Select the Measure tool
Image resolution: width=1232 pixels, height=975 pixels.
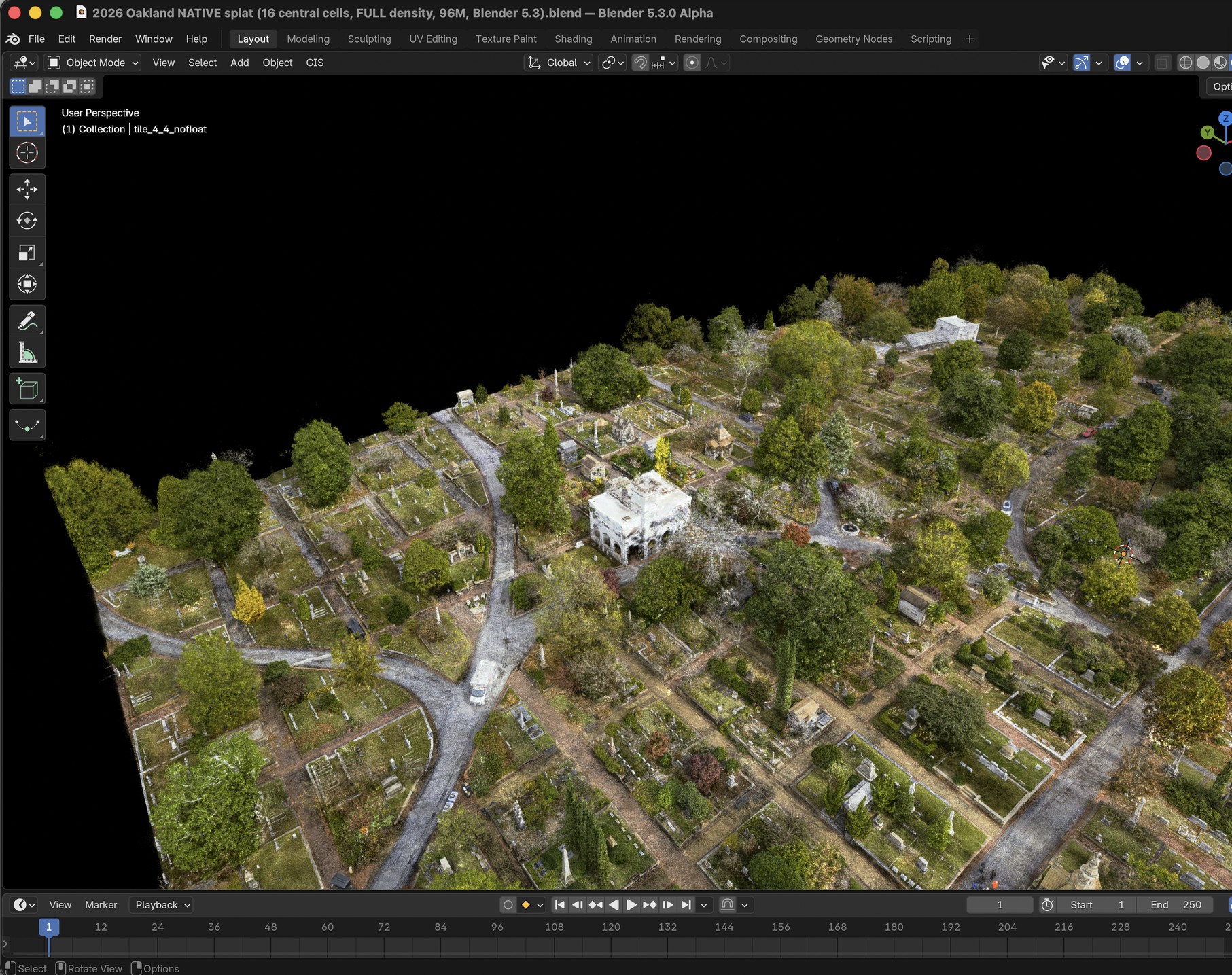click(x=27, y=353)
